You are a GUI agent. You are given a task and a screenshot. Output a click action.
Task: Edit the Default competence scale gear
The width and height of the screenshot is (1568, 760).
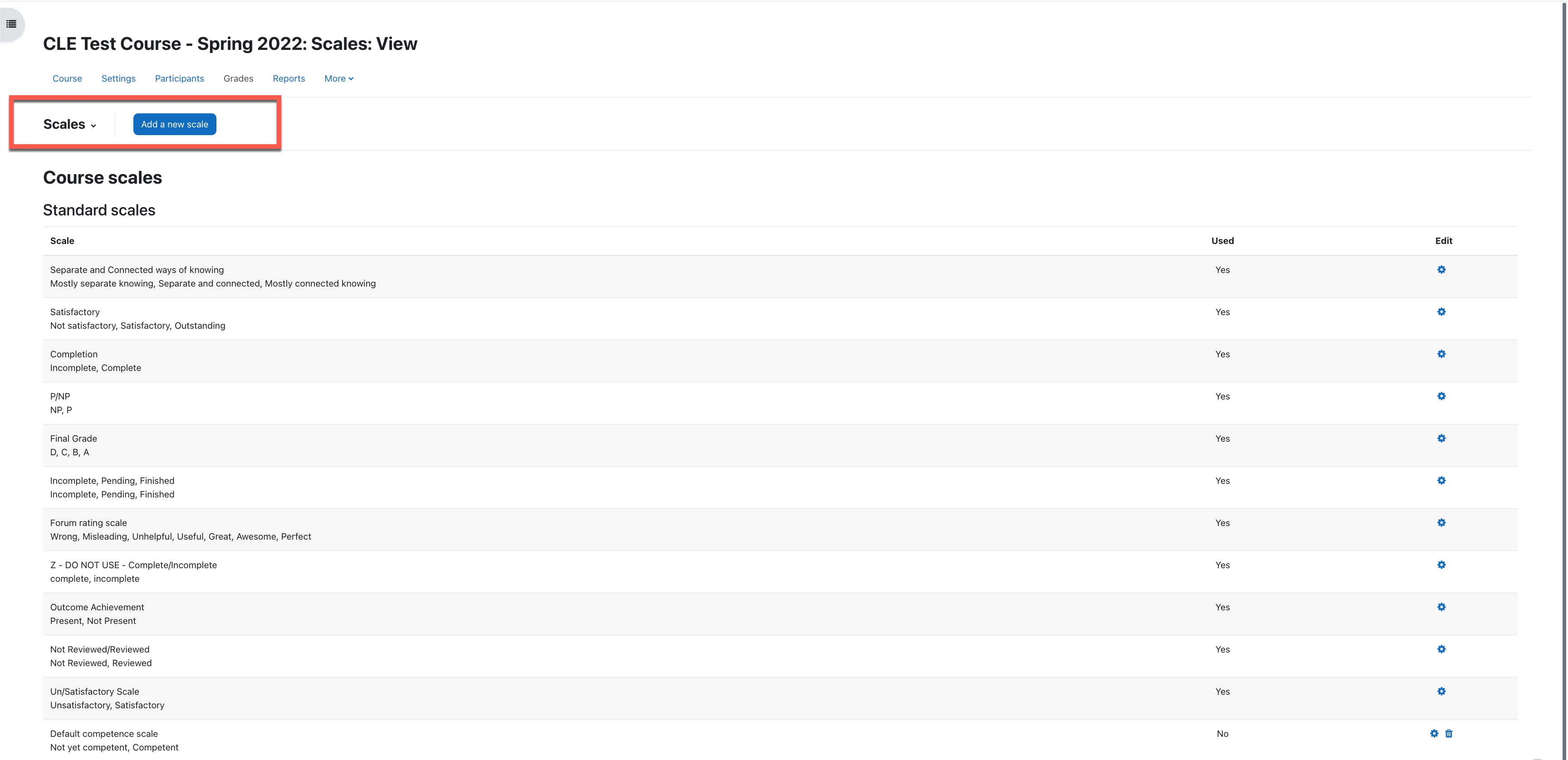tap(1434, 734)
